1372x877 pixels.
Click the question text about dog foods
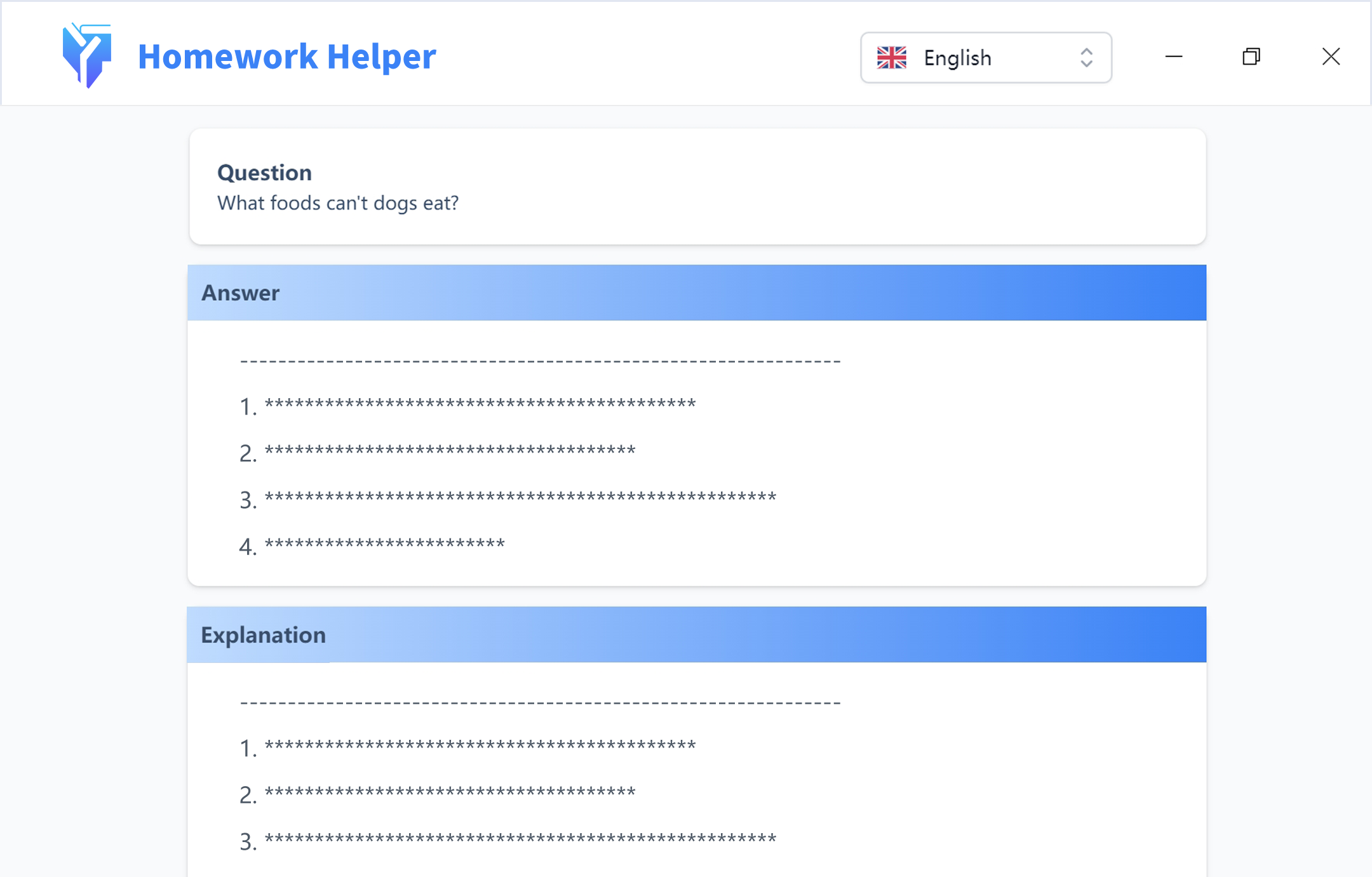pyautogui.click(x=339, y=203)
